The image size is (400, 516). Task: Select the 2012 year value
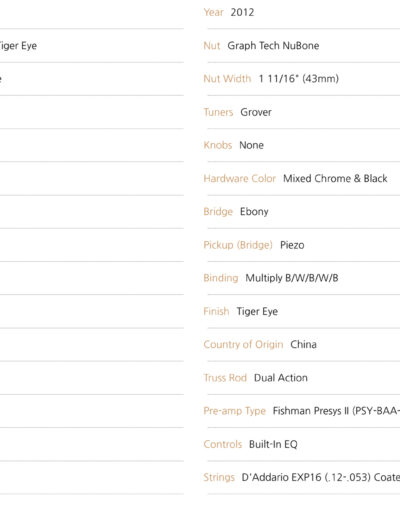pos(242,12)
